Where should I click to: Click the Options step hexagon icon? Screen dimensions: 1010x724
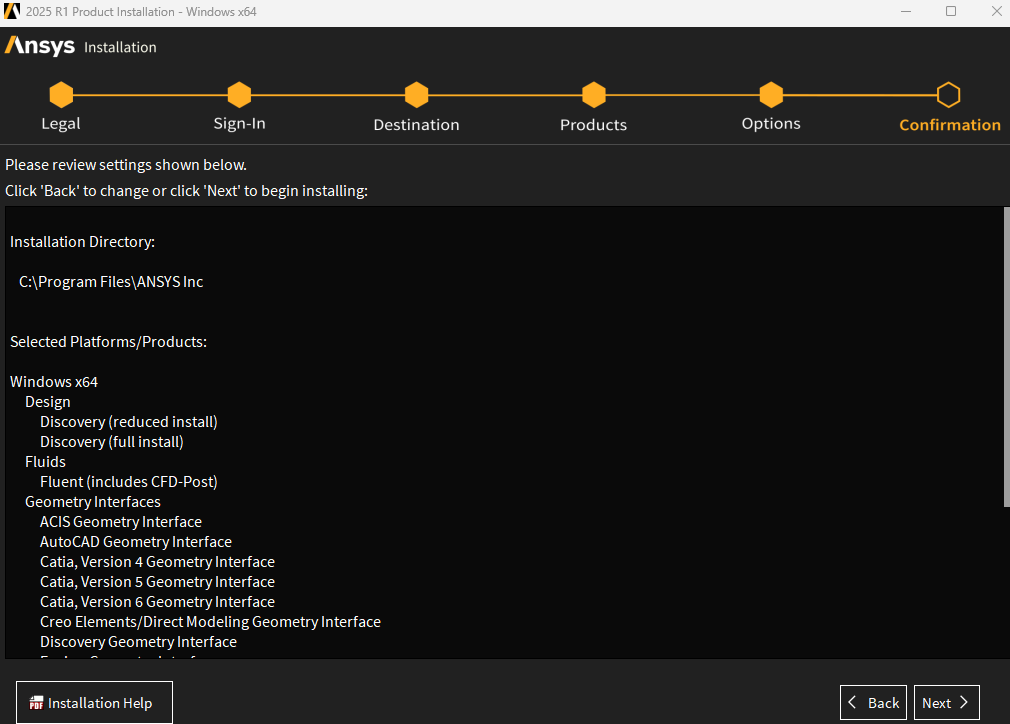coord(771,95)
